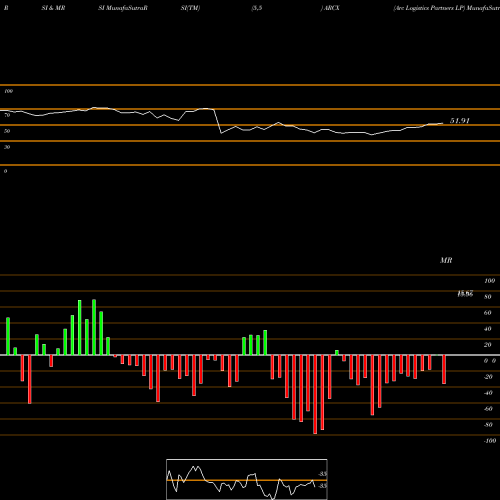Click the 'SI(TM)' header label

point(190,8)
